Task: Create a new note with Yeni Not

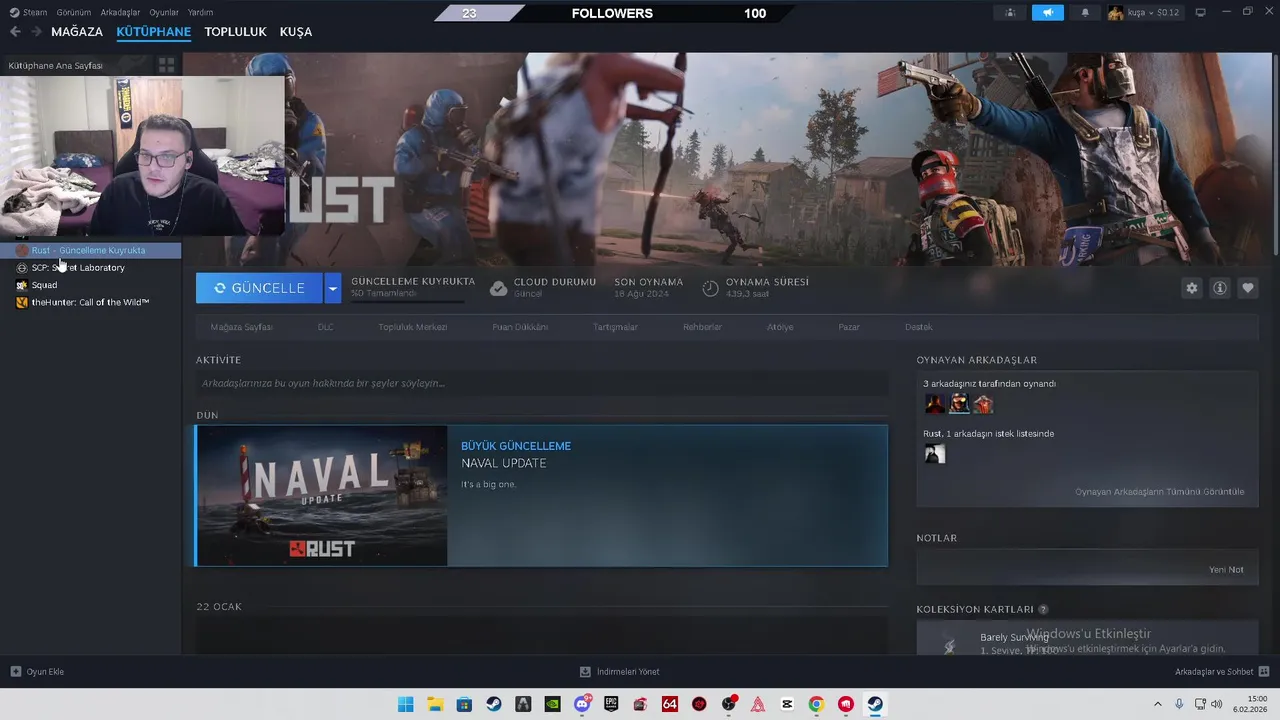Action: pos(1226,570)
